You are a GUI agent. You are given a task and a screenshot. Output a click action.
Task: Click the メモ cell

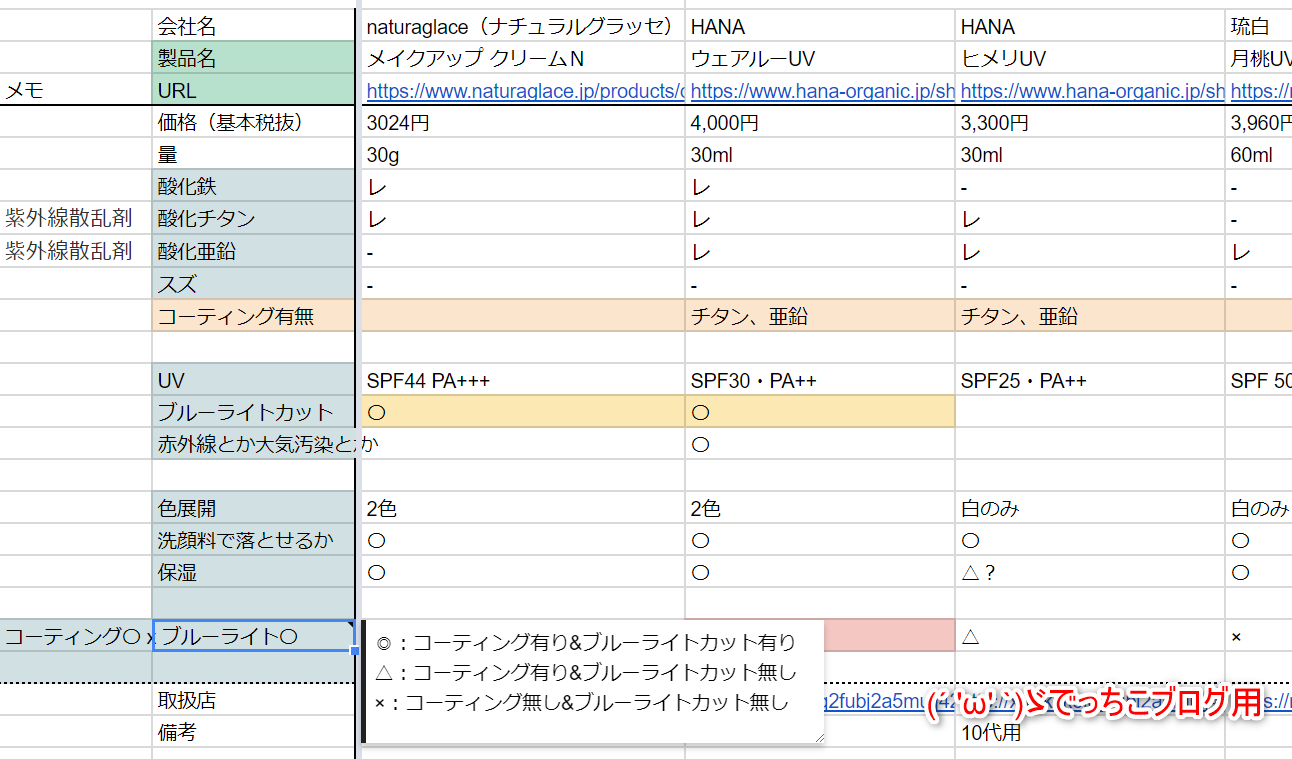[75, 90]
